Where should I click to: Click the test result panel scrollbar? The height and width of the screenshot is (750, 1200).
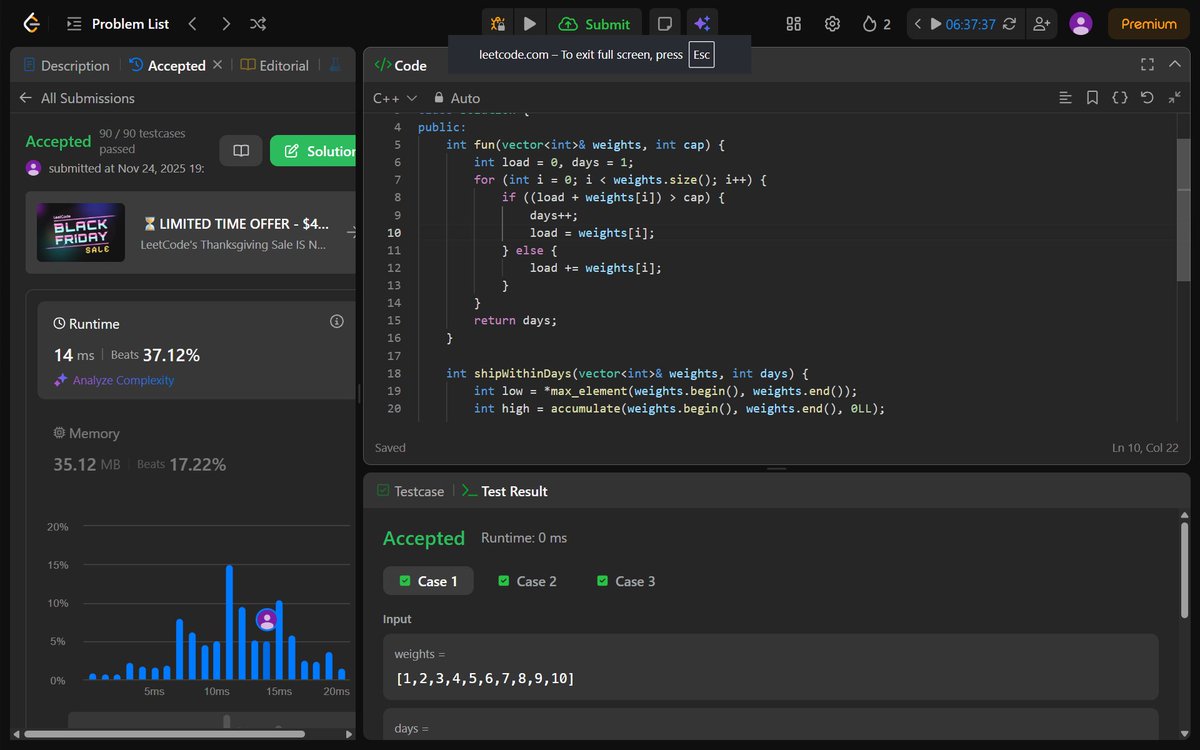tap(1184, 570)
